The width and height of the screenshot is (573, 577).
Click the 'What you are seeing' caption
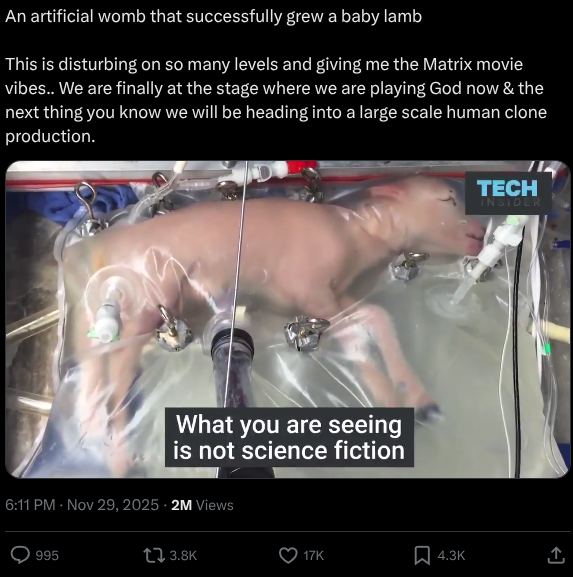click(x=289, y=437)
